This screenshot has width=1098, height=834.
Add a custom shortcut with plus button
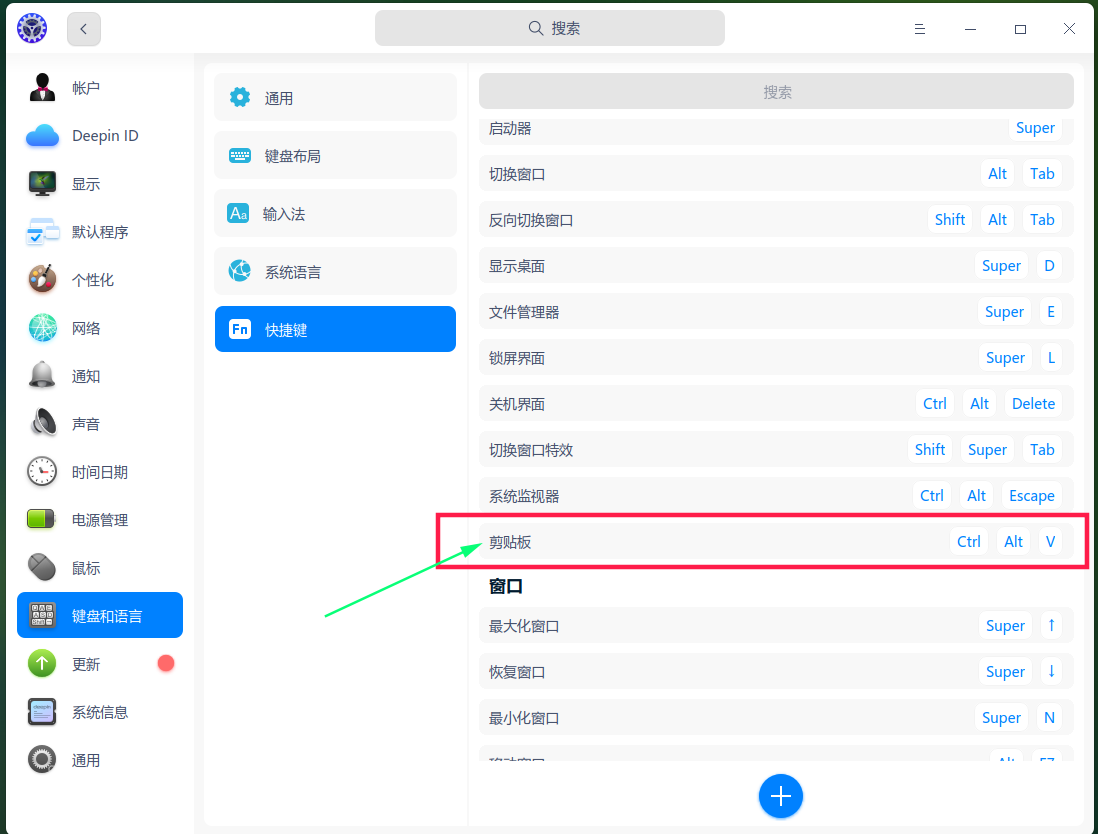click(x=780, y=796)
